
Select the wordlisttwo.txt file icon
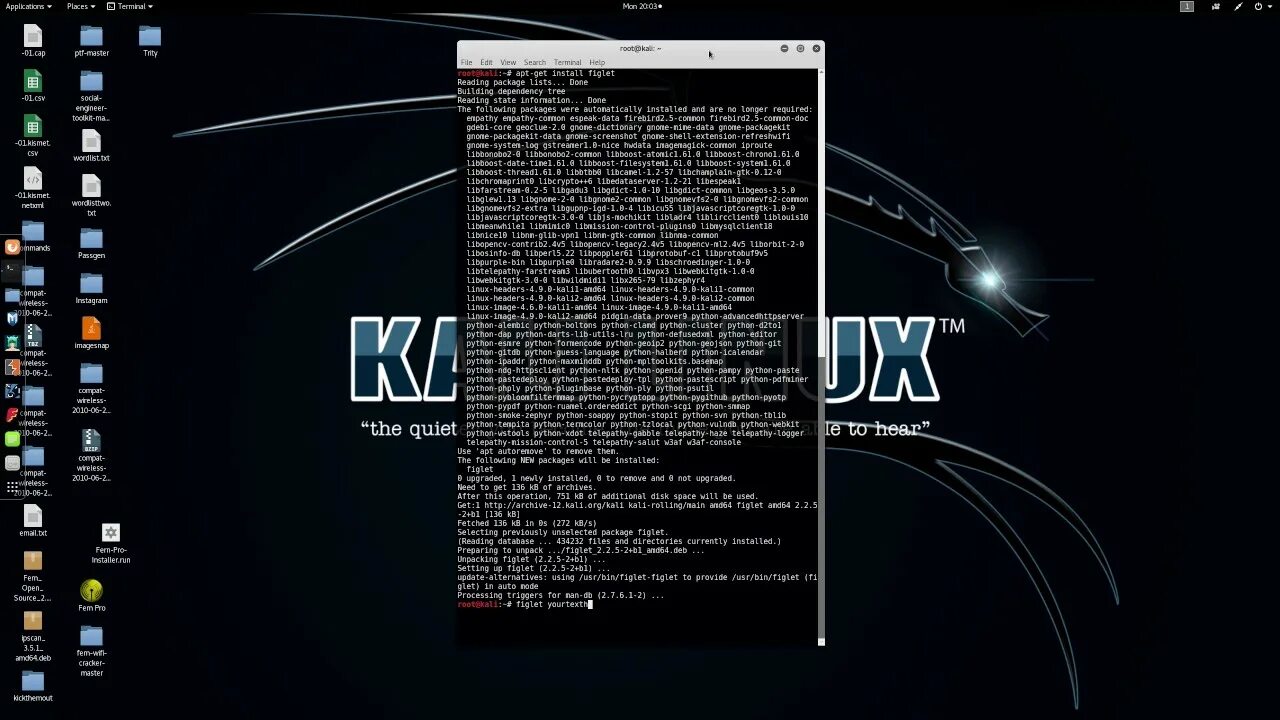91,196
